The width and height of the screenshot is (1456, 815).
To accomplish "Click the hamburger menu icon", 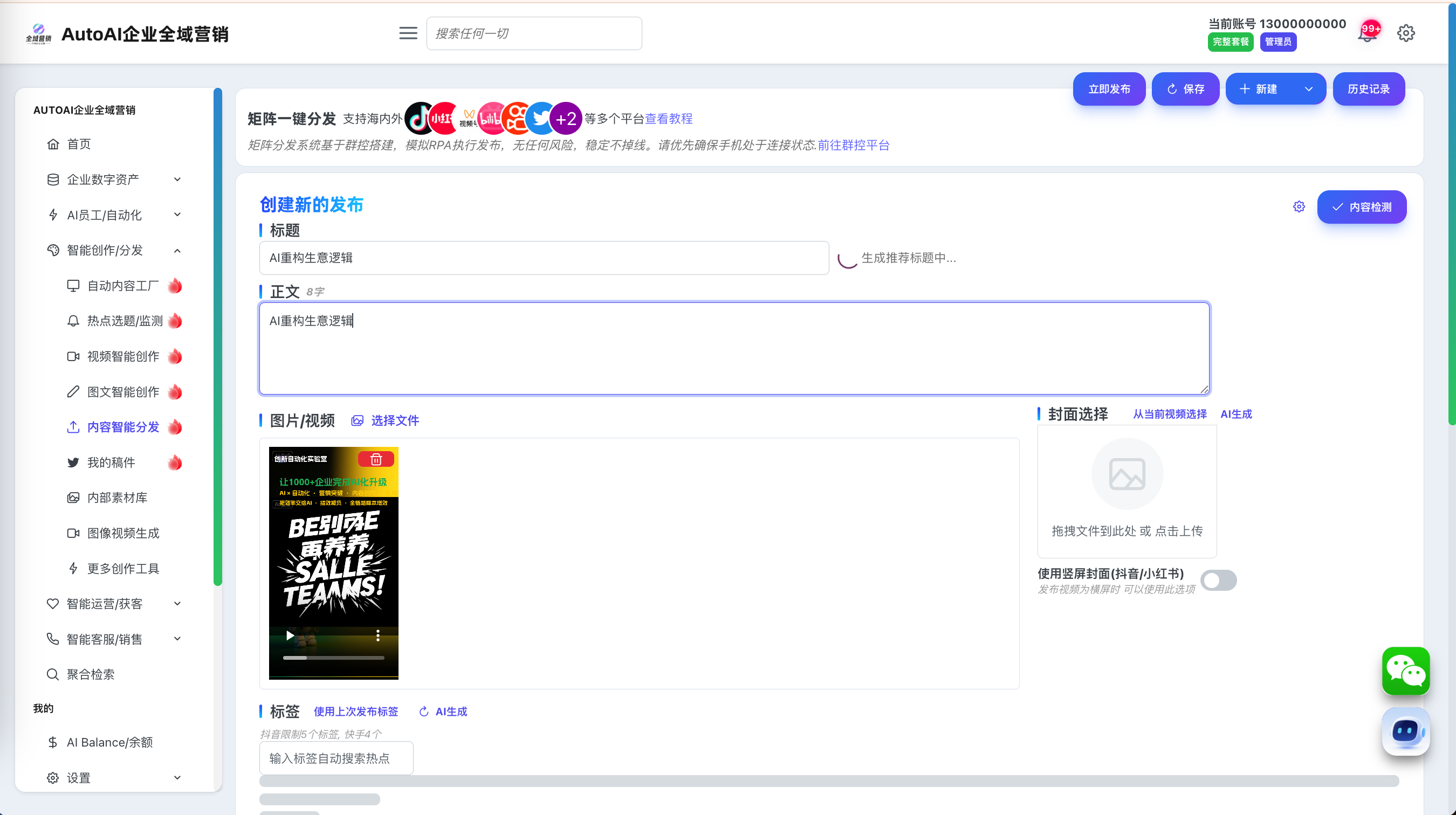I will (x=408, y=33).
